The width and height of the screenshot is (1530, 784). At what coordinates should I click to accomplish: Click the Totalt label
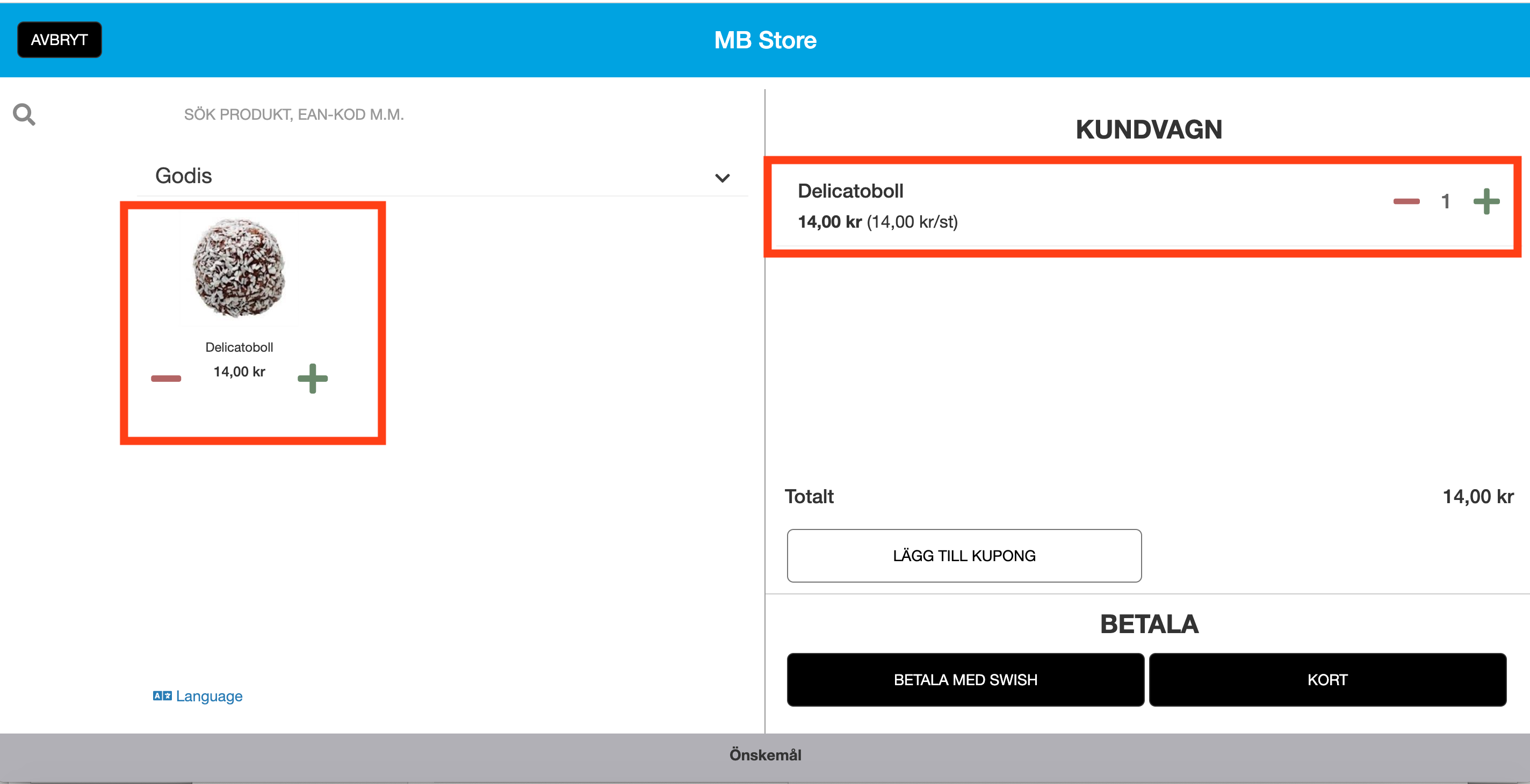point(809,496)
